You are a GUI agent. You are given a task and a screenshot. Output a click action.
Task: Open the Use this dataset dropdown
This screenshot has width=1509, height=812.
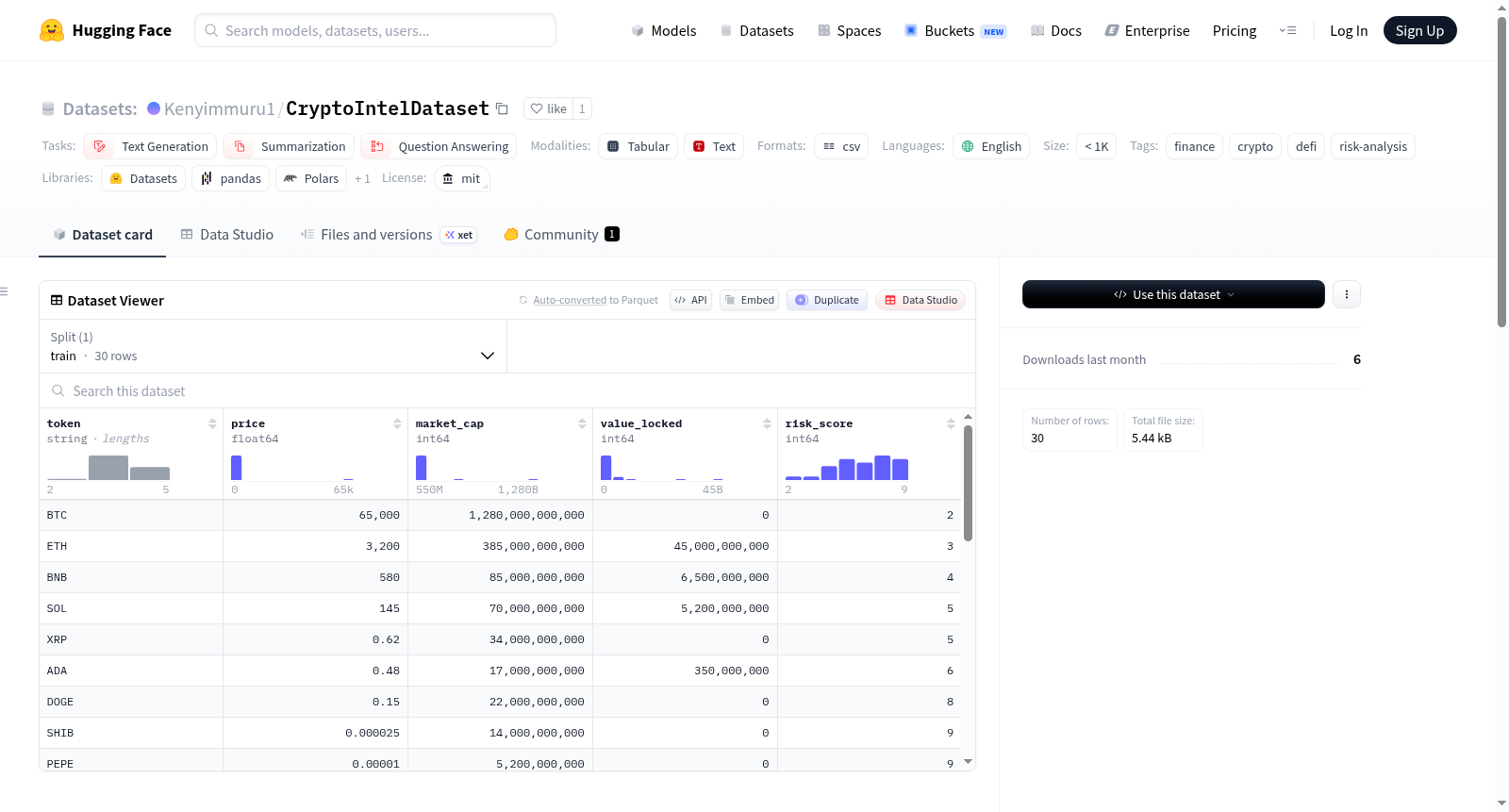pyautogui.click(x=1173, y=294)
